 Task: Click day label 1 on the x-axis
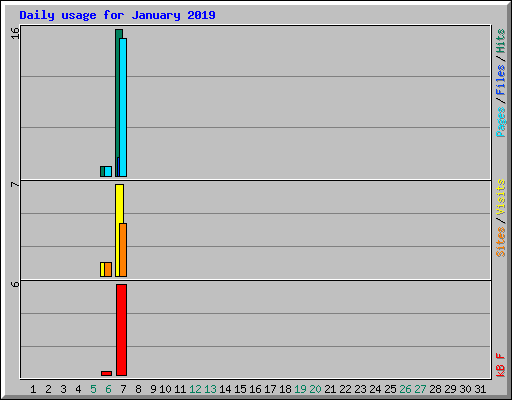coord(33,389)
